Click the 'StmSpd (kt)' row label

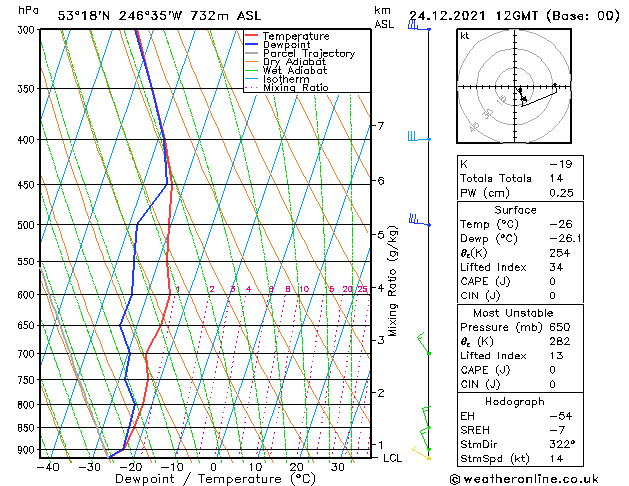coord(495,458)
